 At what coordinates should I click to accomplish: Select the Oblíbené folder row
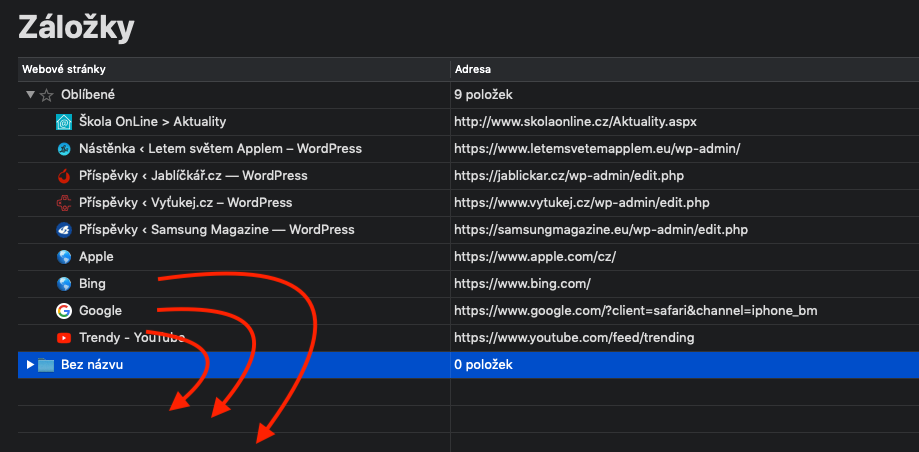point(468,95)
